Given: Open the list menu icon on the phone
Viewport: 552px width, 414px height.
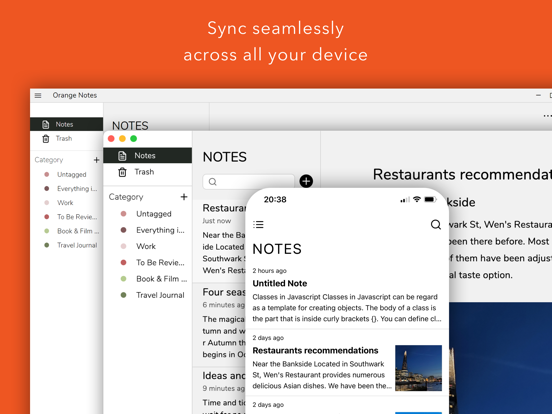Looking at the screenshot, I should [258, 225].
